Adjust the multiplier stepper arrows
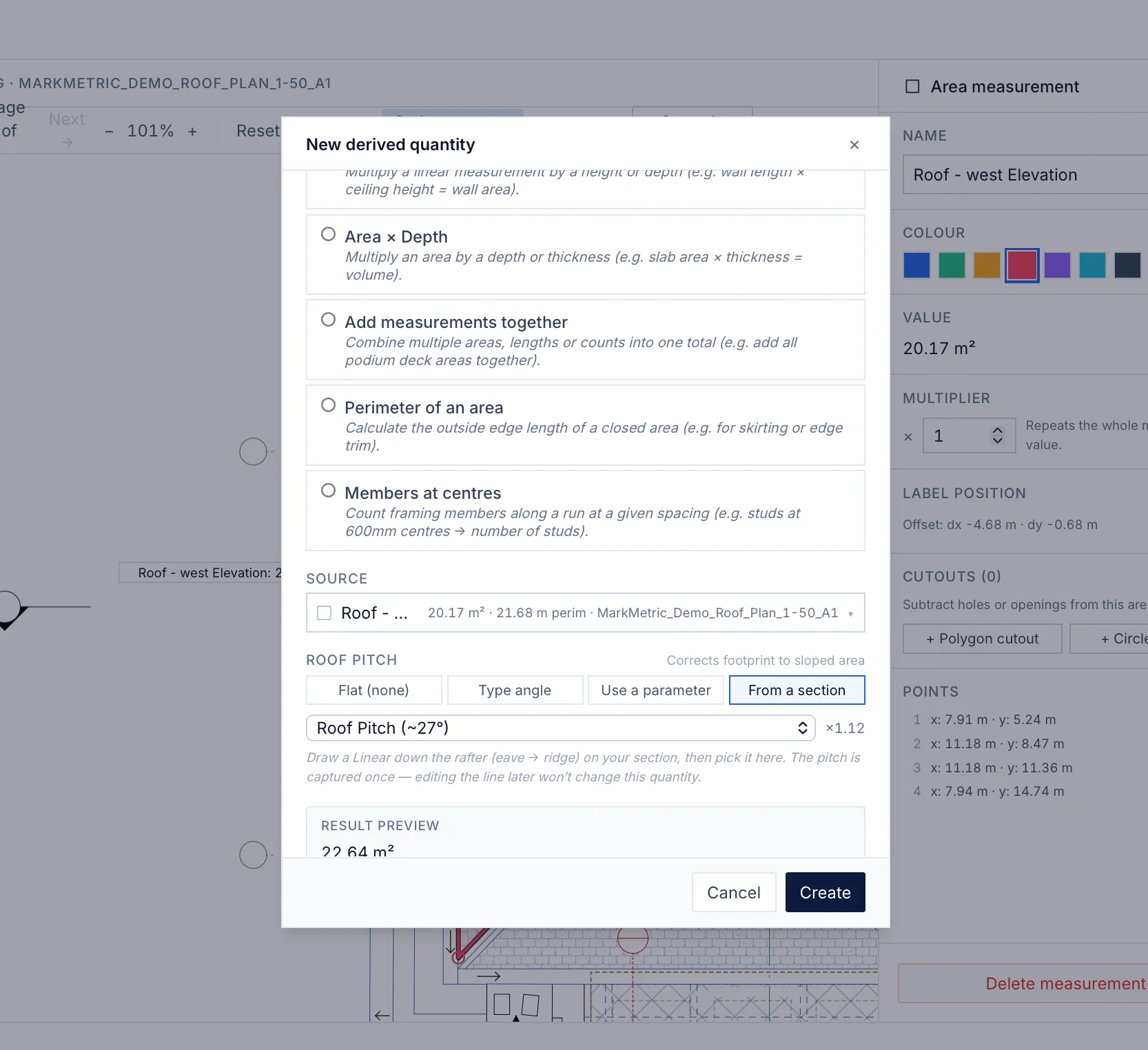 point(997,435)
